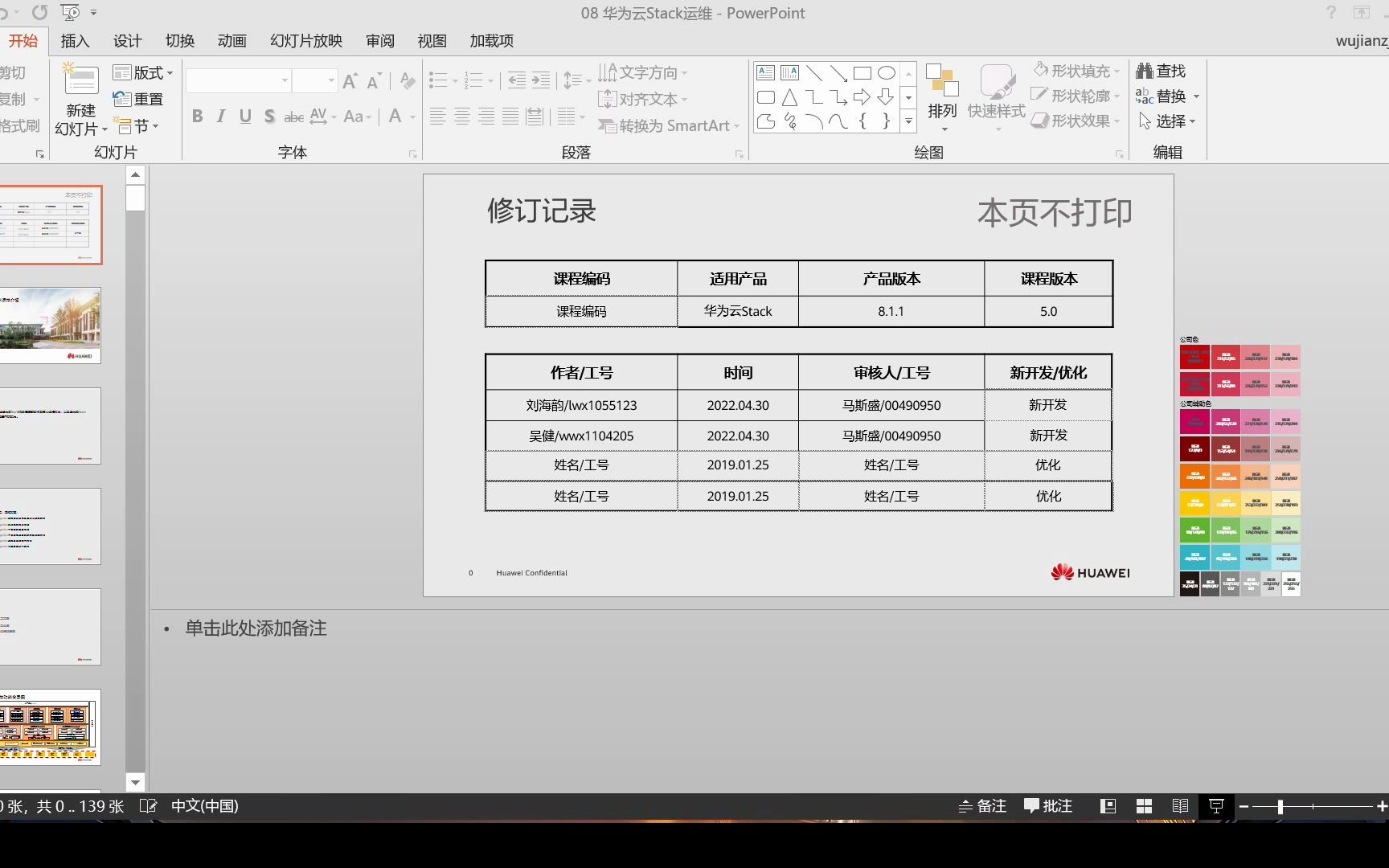Select the rectangle shape in the gallery
Viewport: 1389px width, 868px height.
click(862, 73)
